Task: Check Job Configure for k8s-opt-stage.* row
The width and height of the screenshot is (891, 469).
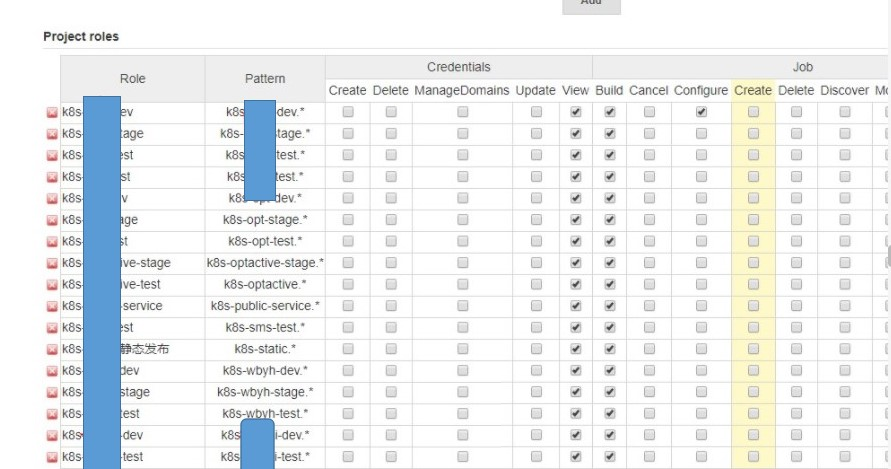Action: [x=701, y=219]
